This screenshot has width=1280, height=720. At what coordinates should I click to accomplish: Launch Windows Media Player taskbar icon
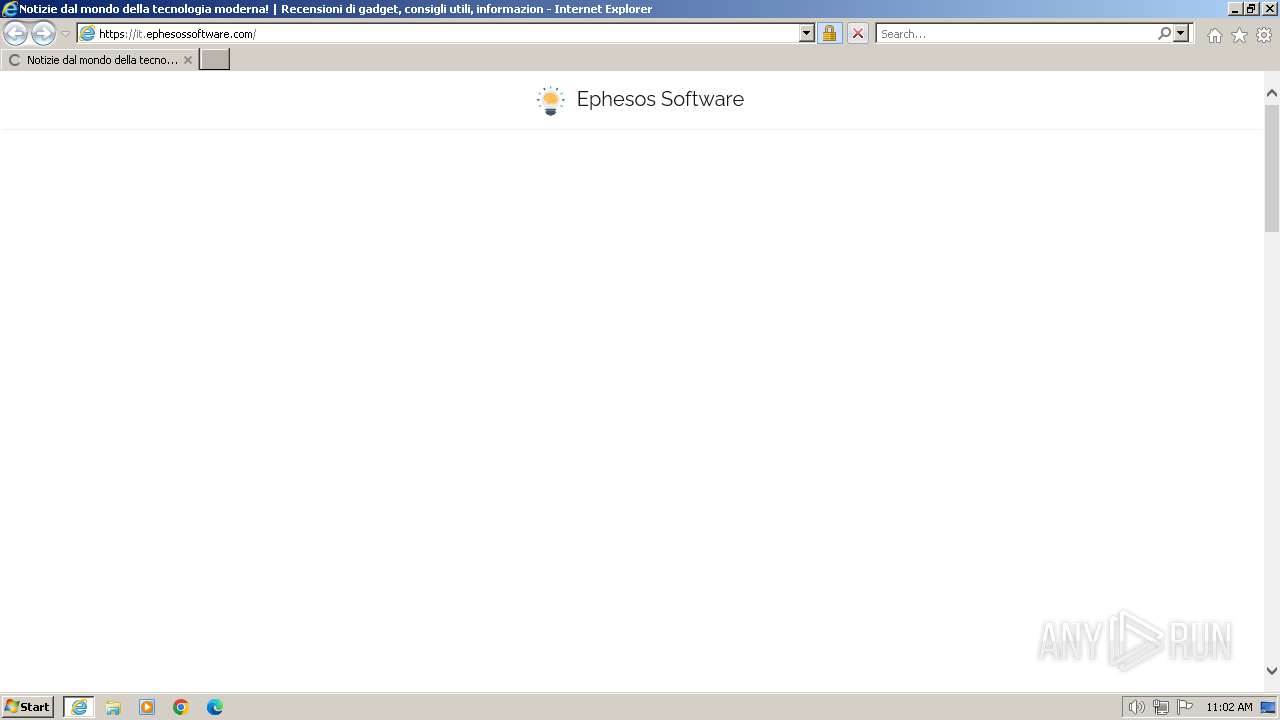click(x=147, y=707)
